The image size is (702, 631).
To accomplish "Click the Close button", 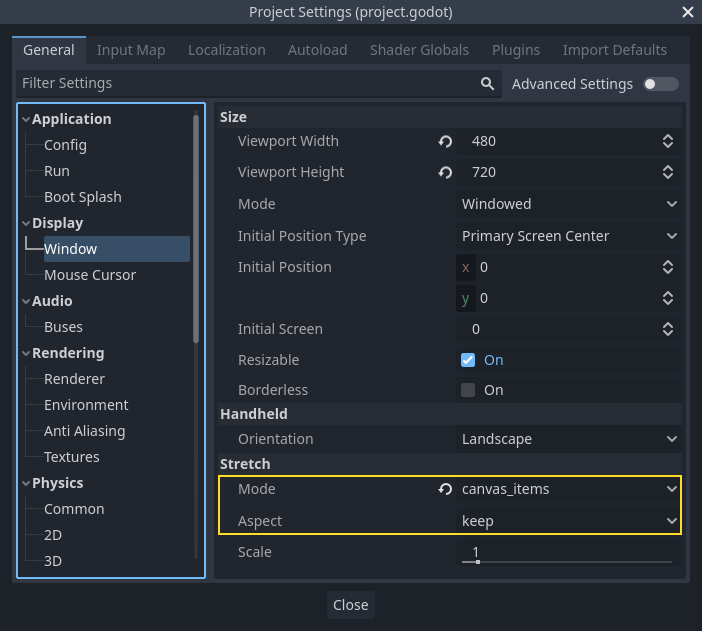I will [351, 604].
